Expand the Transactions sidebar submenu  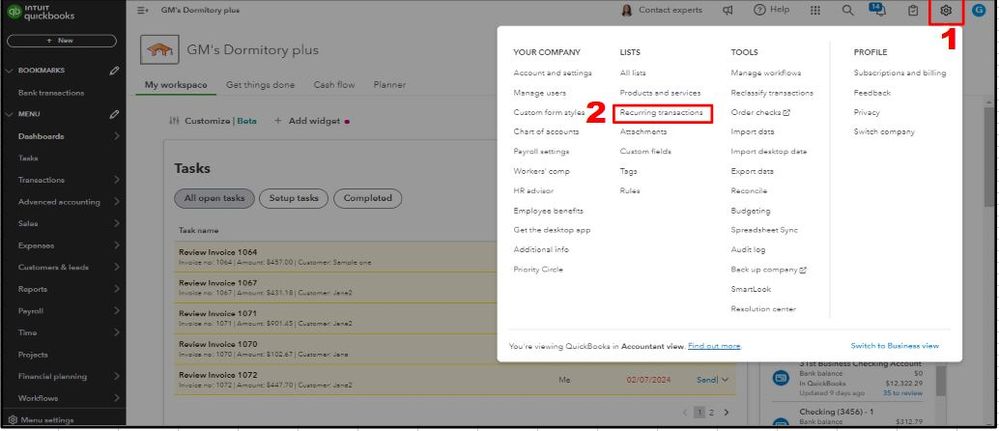coord(117,180)
